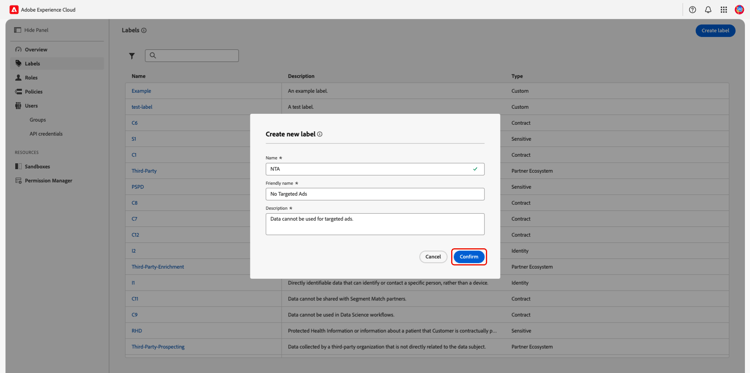Click the info icon beside Create new label

320,134
